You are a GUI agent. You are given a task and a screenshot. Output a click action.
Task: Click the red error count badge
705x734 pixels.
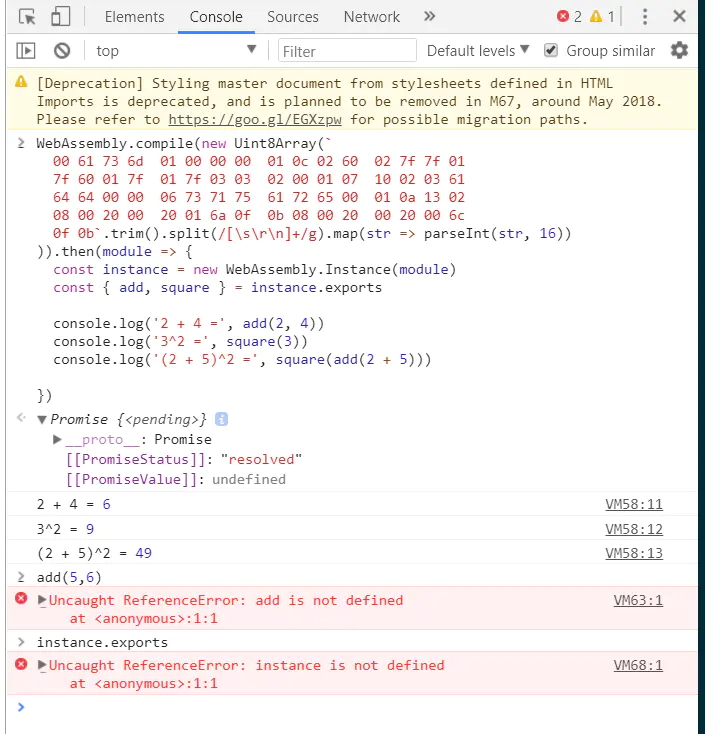pyautogui.click(x=569, y=17)
